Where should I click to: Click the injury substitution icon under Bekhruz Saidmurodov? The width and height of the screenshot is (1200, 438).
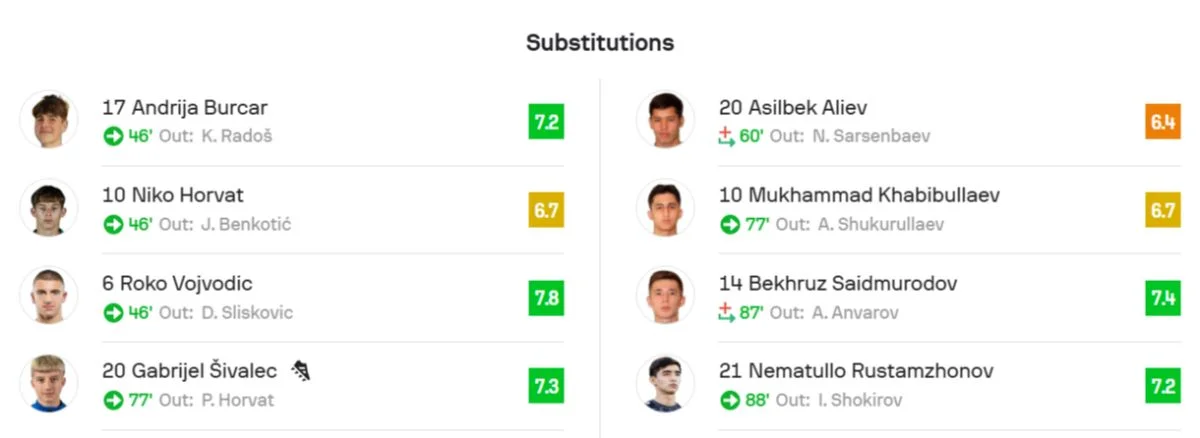[x=727, y=312]
